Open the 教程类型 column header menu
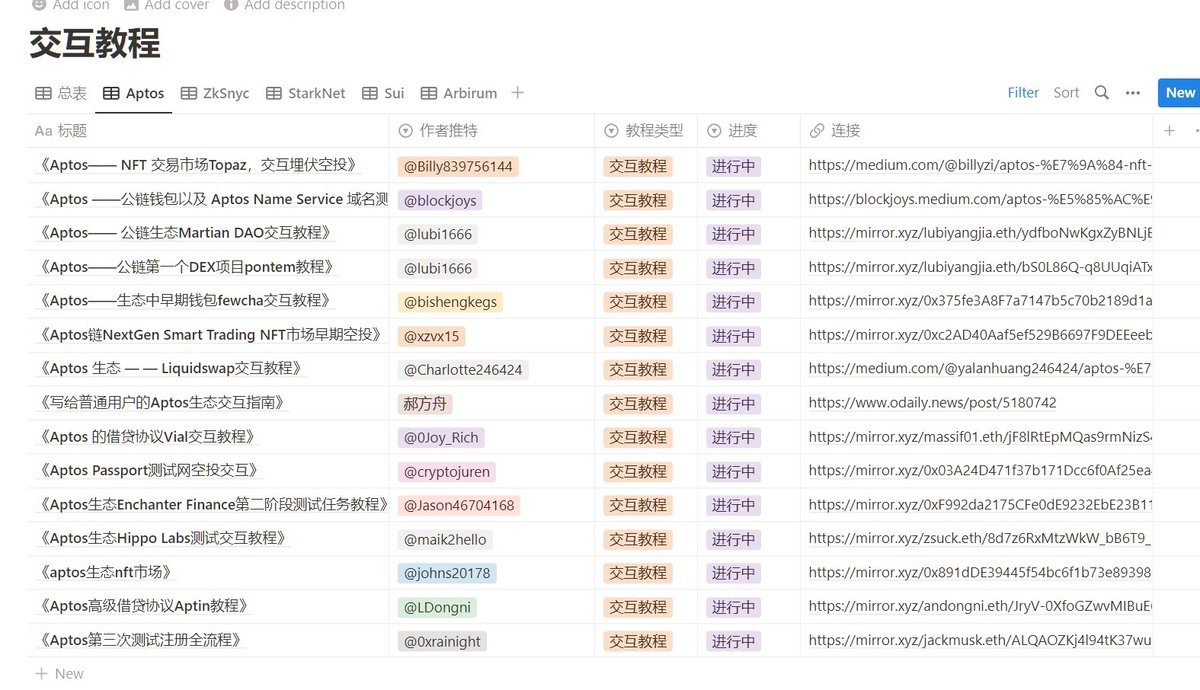The height and width of the screenshot is (690, 1200). click(x=646, y=130)
